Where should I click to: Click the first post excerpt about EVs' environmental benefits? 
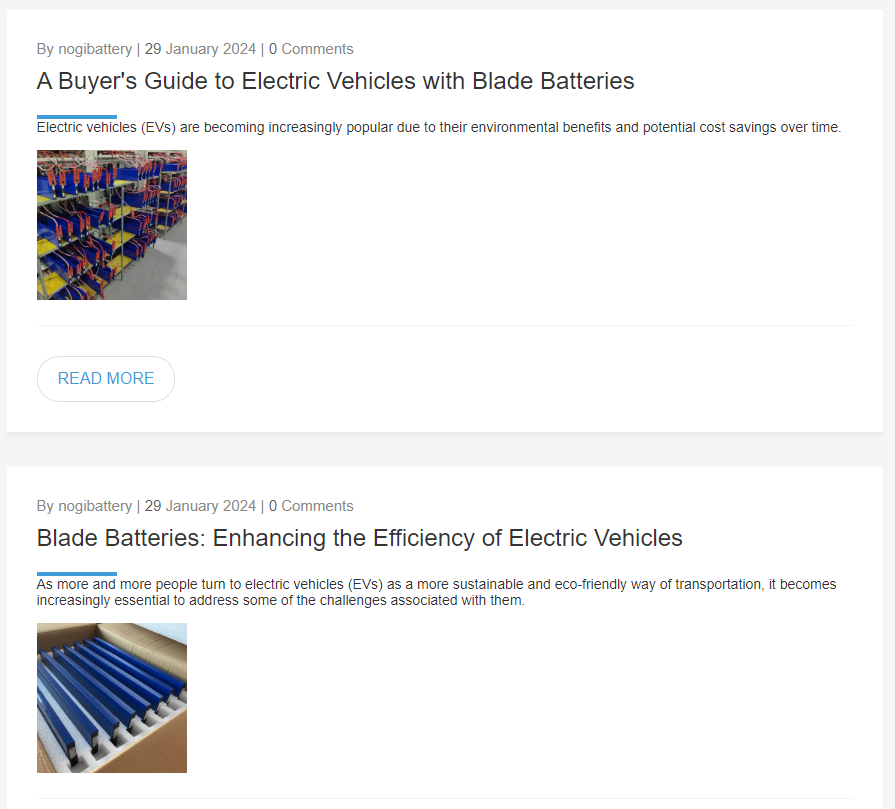pyautogui.click(x=439, y=127)
